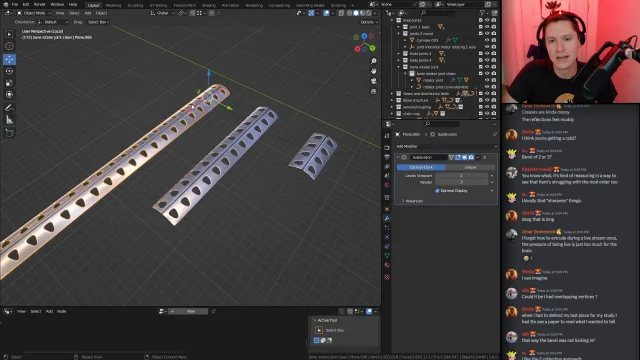Select the Add Cube tool

[9, 133]
